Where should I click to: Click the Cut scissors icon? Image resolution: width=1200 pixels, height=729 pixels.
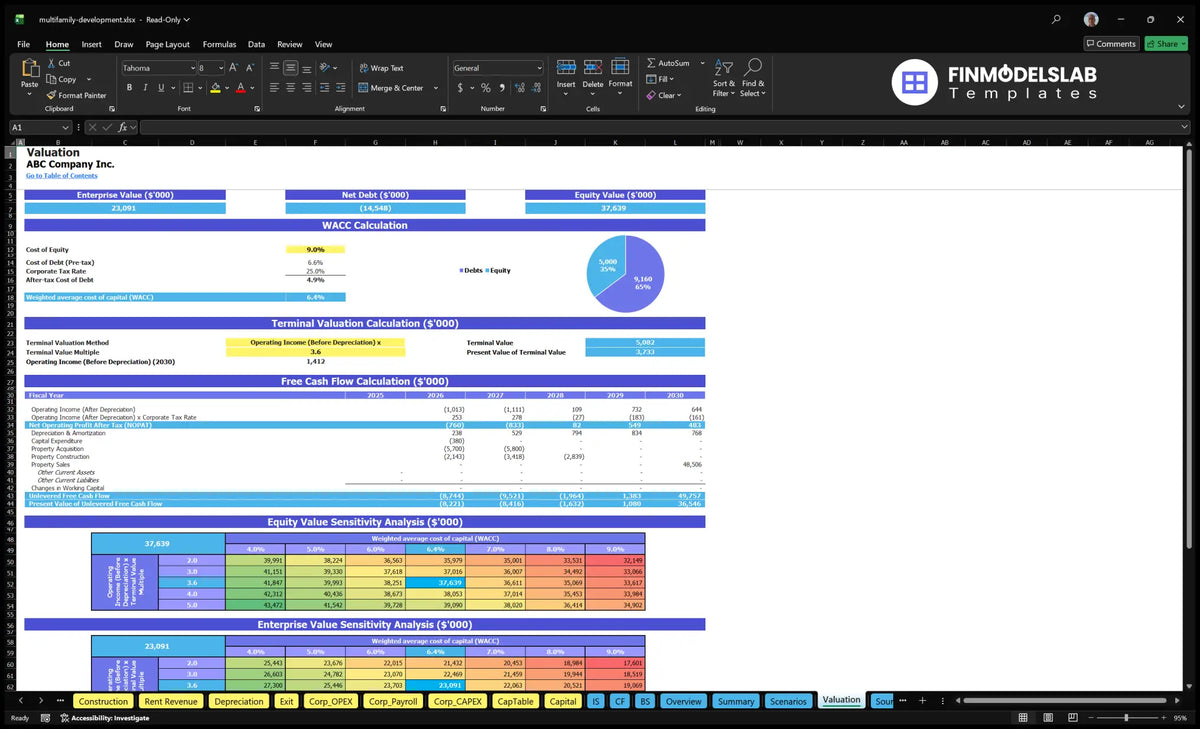(51, 63)
